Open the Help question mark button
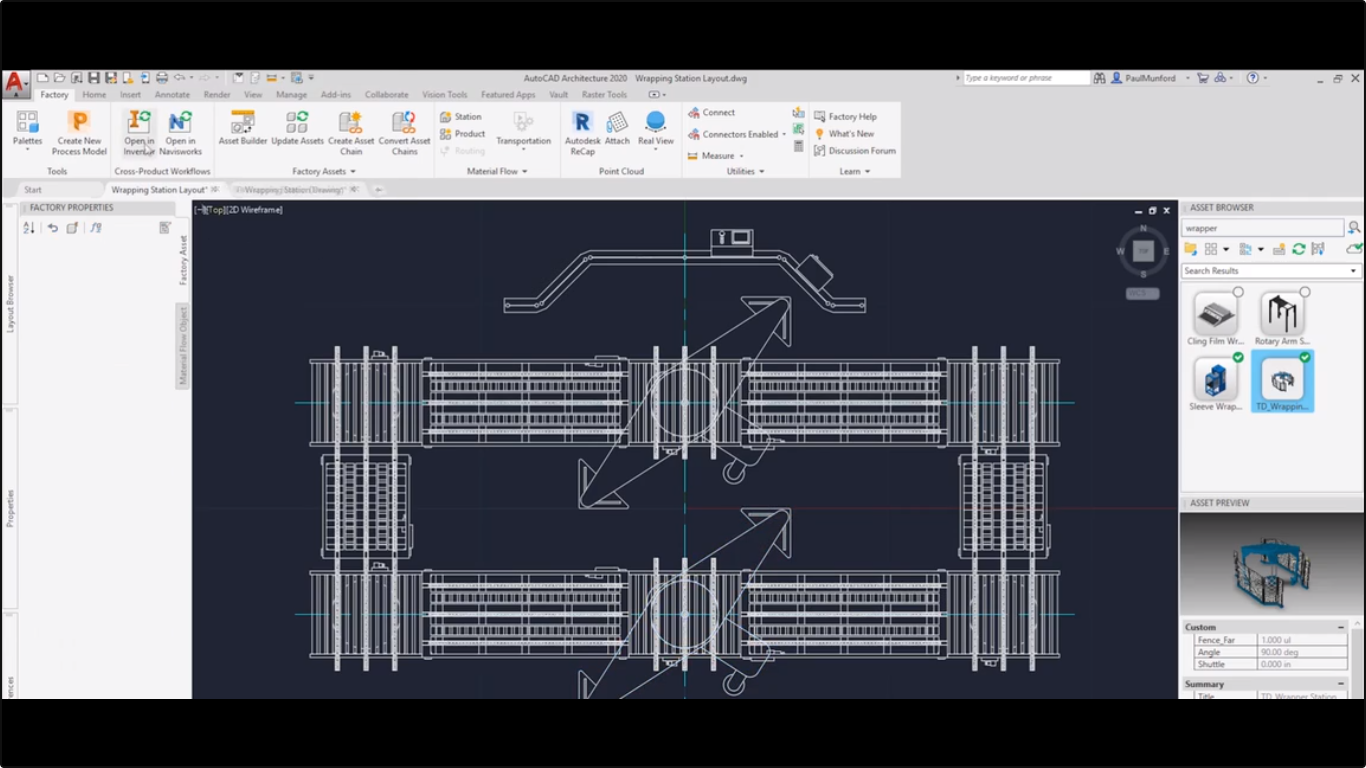This screenshot has width=1366, height=768. (1252, 78)
